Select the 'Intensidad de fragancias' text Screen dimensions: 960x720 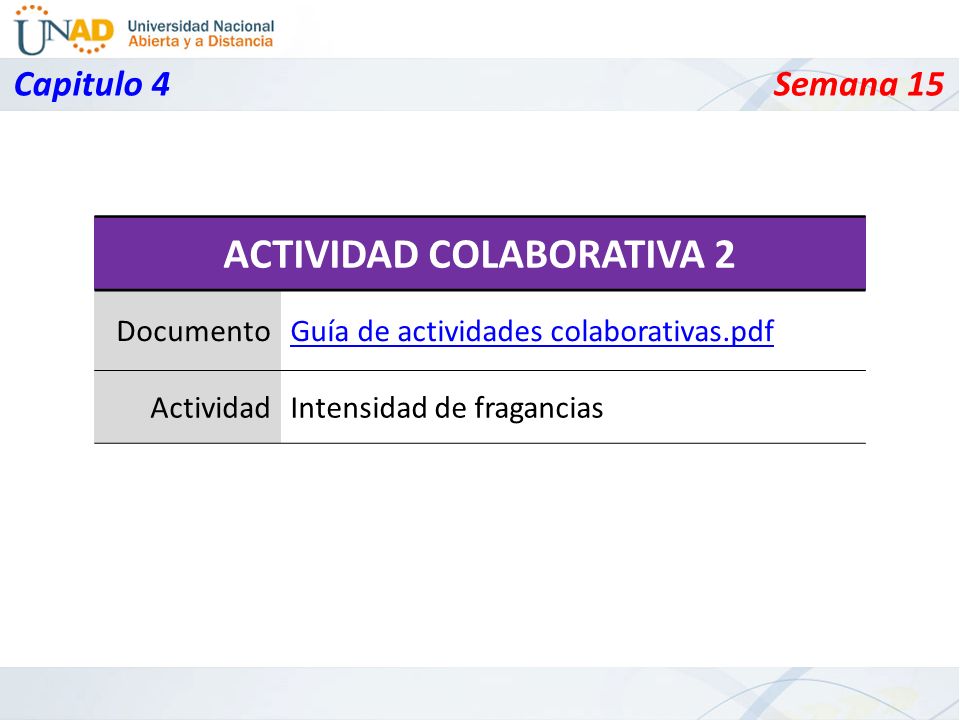[x=446, y=408]
